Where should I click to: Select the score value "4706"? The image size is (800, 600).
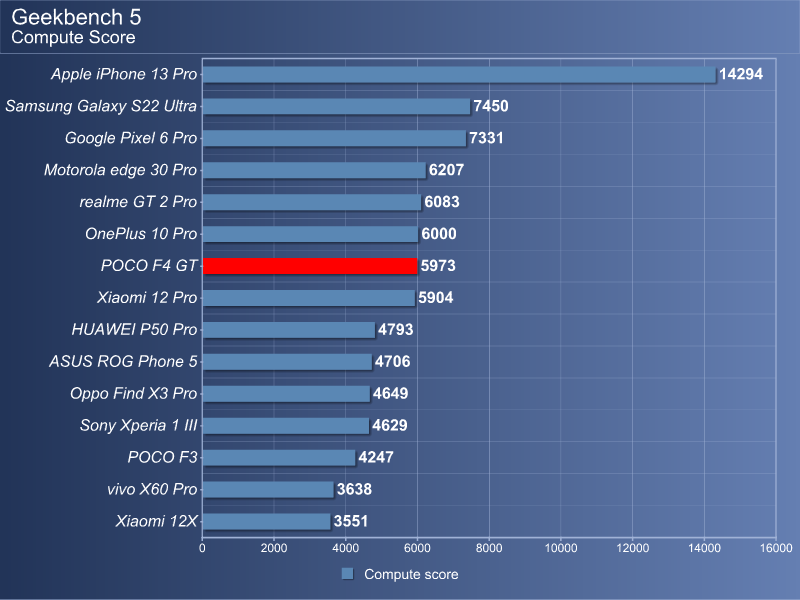(392, 362)
